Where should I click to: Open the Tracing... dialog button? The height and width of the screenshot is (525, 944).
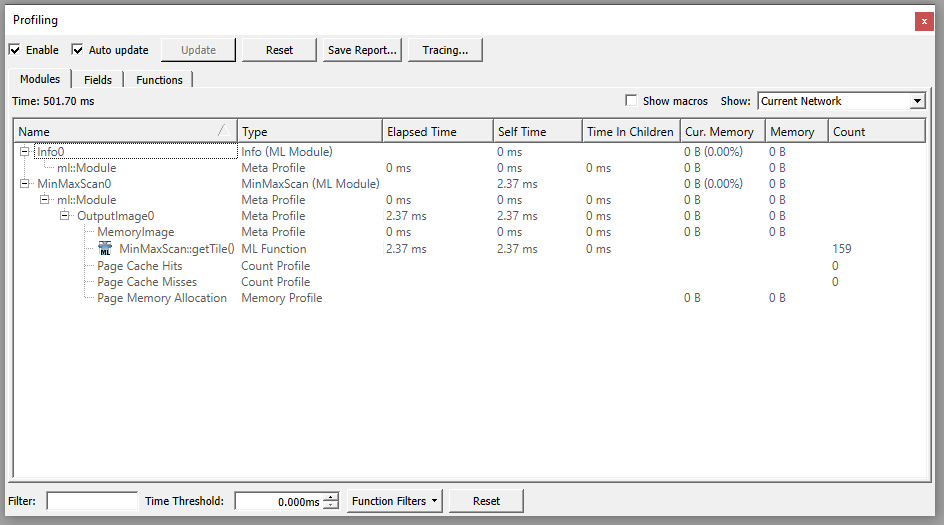[445, 50]
